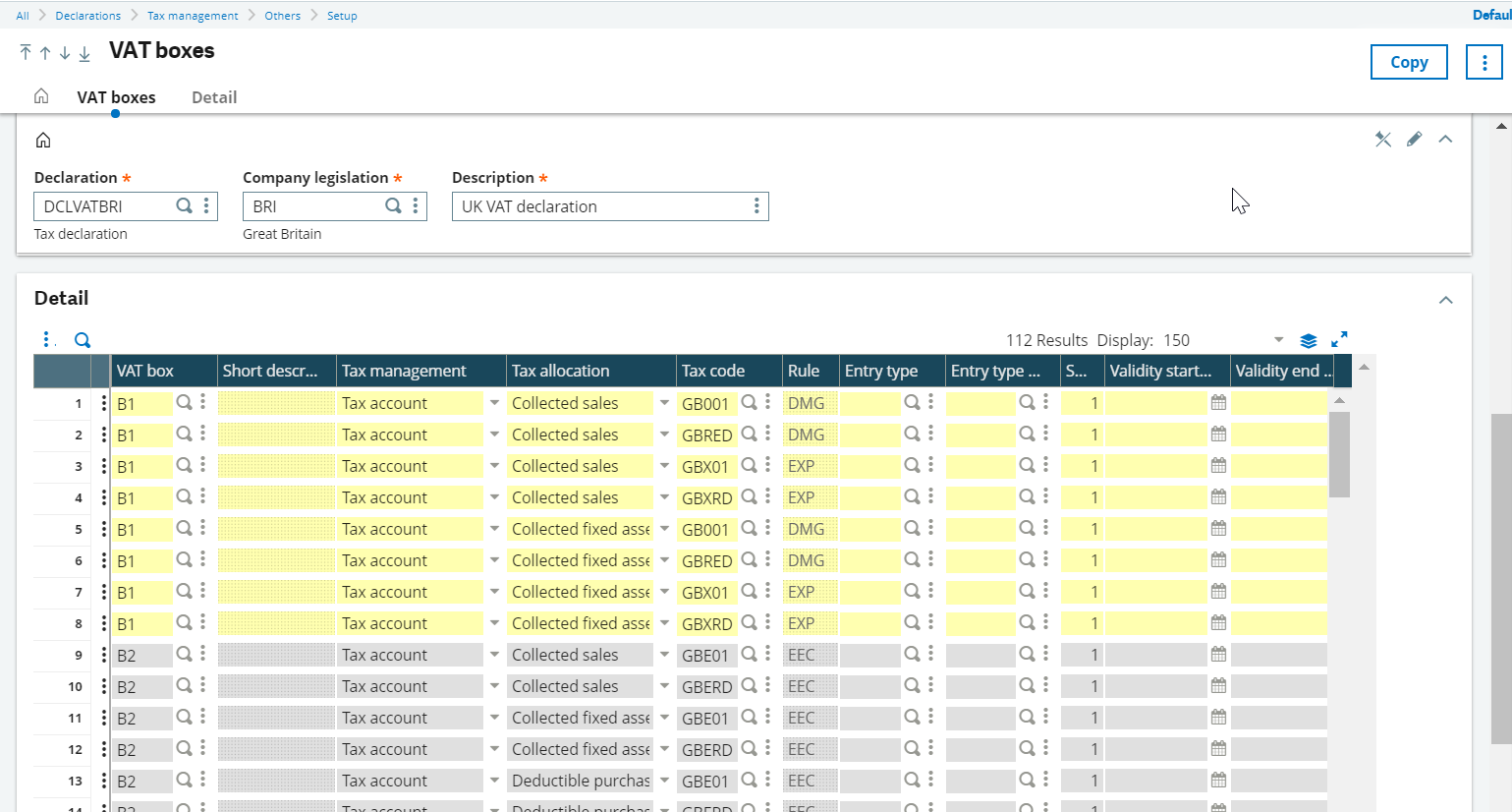Maximize the Detail grid with expand icon
This screenshot has width=1512, height=812.
[1339, 339]
